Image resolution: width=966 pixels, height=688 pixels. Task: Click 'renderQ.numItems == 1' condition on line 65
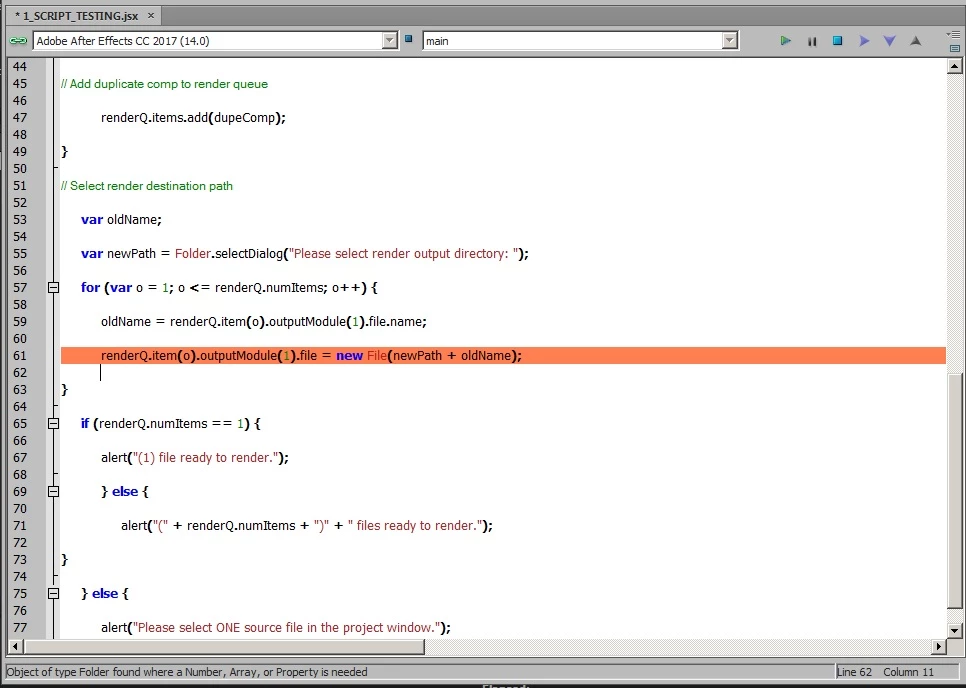tap(171, 423)
